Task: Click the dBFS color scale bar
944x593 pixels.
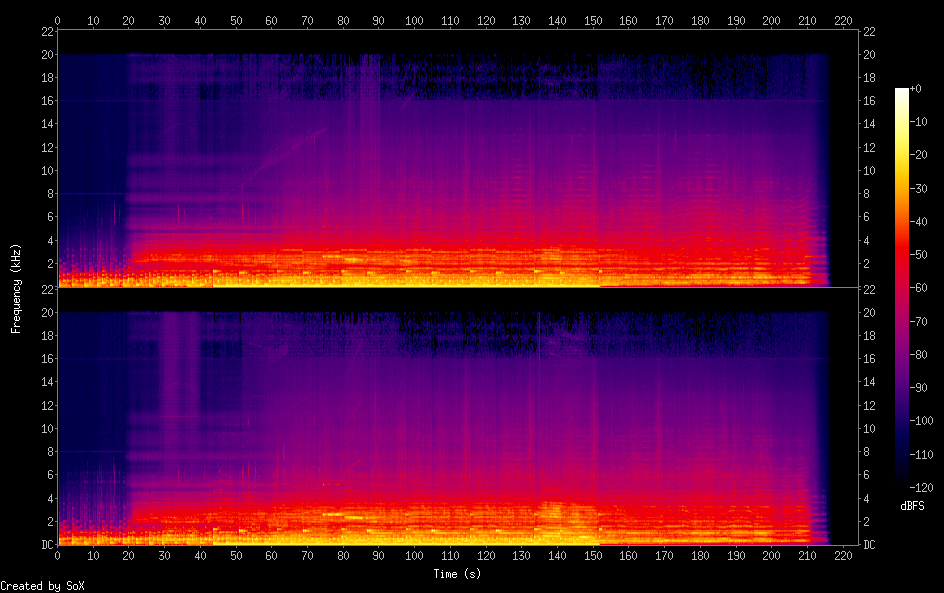Action: (x=902, y=288)
